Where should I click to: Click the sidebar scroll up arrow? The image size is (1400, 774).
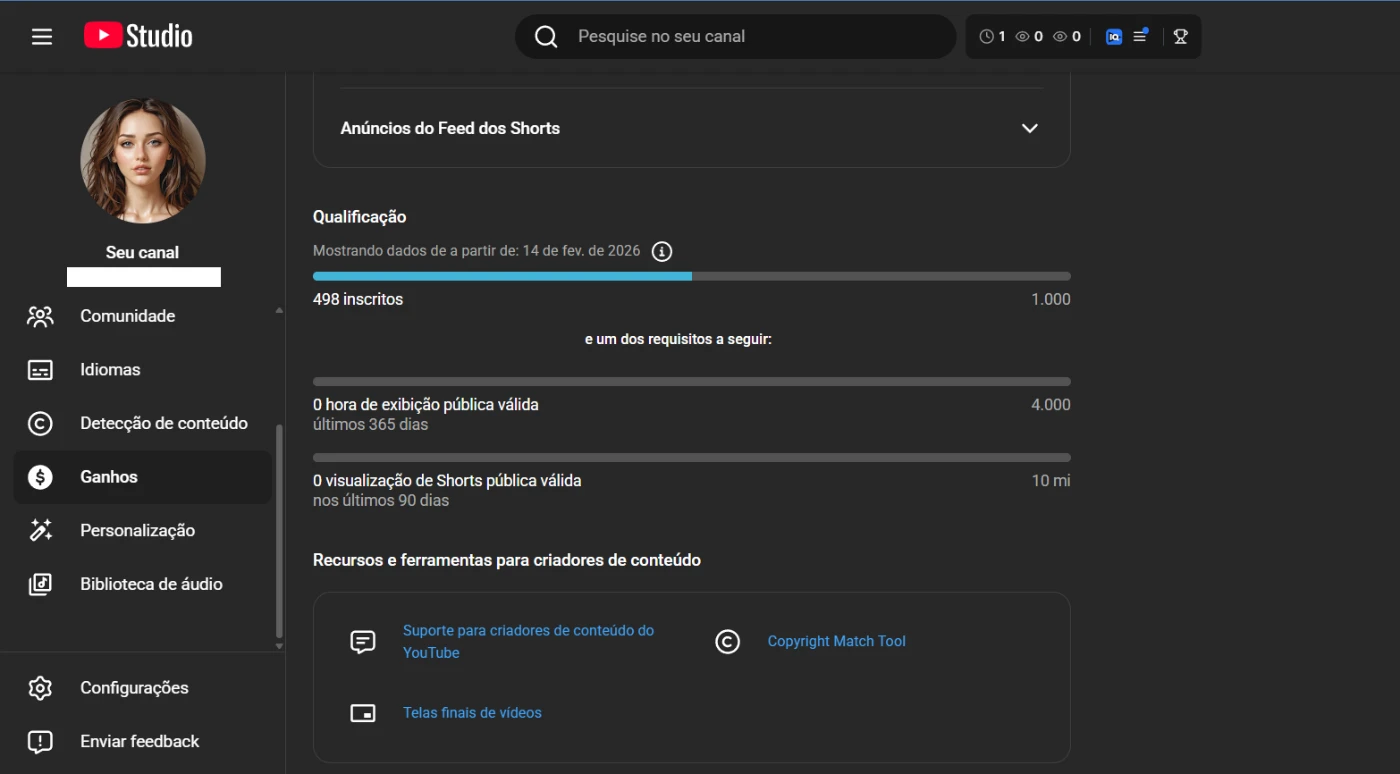[x=279, y=312]
